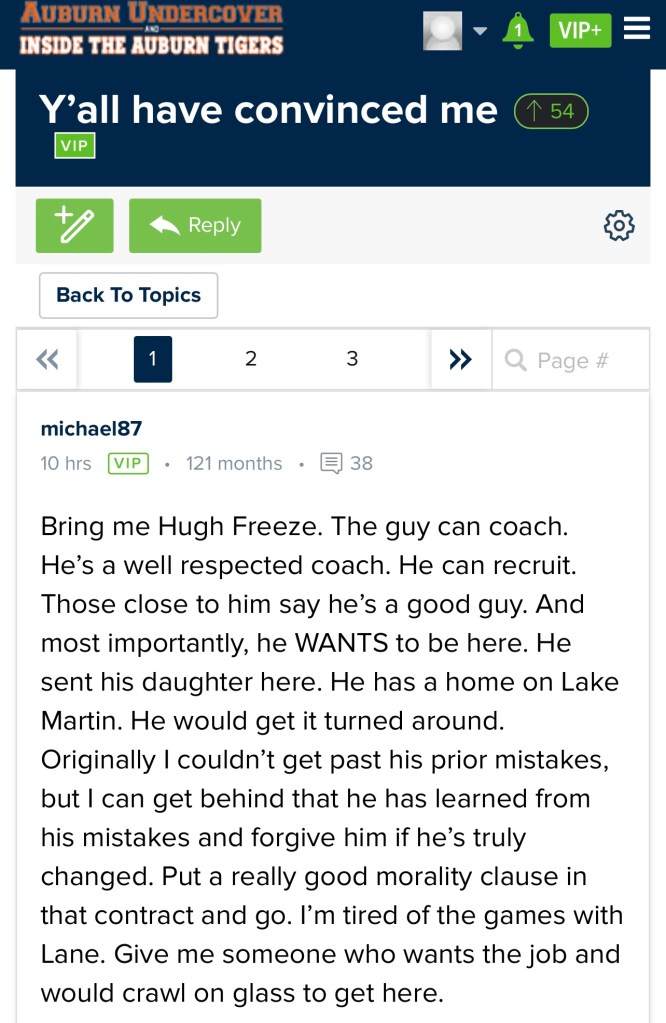Reply to the thread
The width and height of the screenshot is (666, 1023).
(195, 225)
